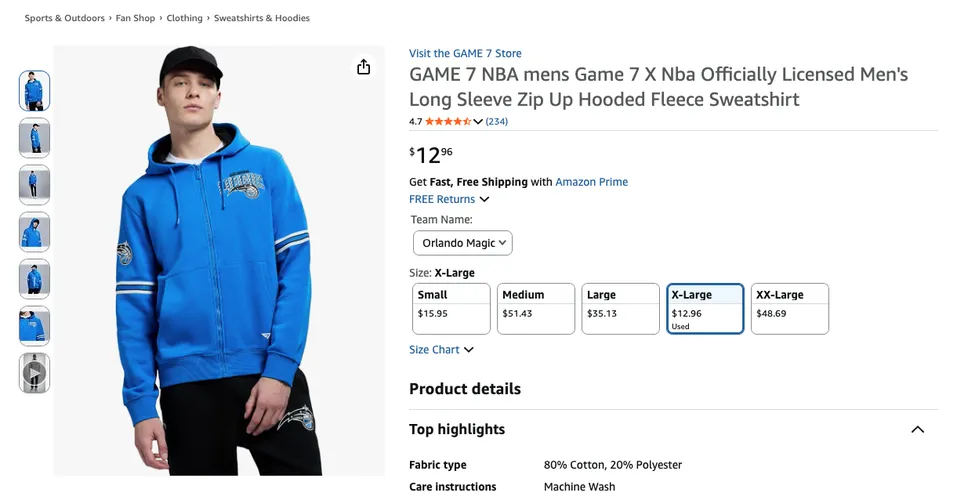This screenshot has height=500, width=957.
Task: Expand the Size Chart
Action: (x=441, y=350)
